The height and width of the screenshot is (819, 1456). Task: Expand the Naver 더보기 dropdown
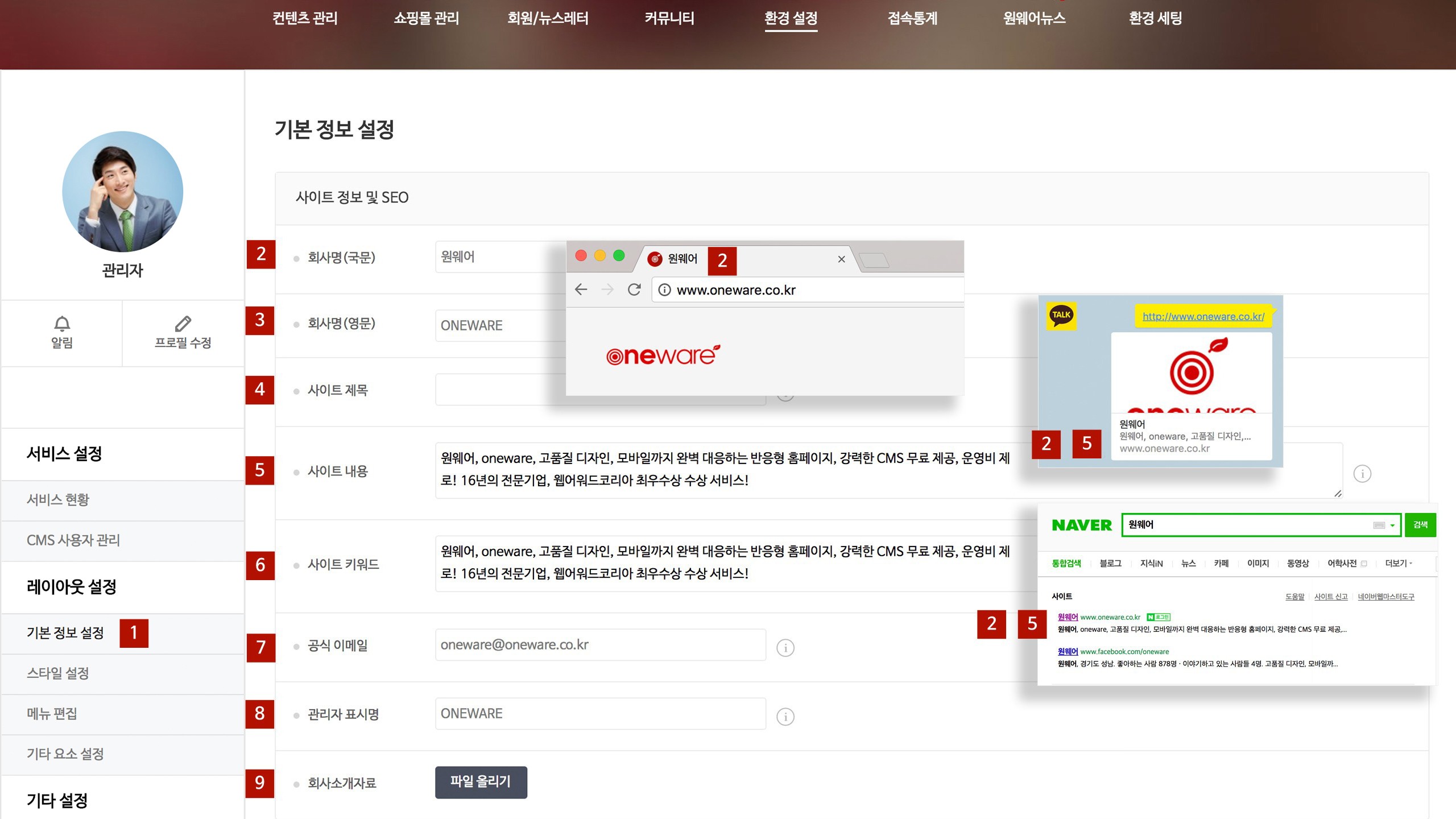(x=1398, y=563)
